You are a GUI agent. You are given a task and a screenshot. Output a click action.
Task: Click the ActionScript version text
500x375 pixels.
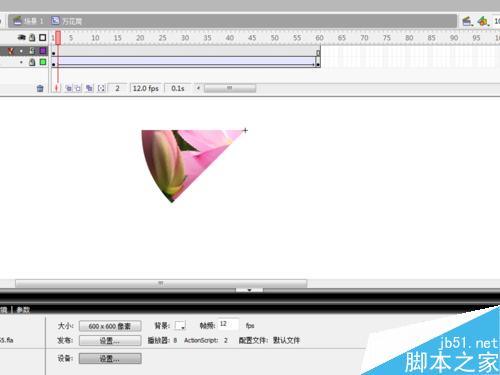pos(206,340)
